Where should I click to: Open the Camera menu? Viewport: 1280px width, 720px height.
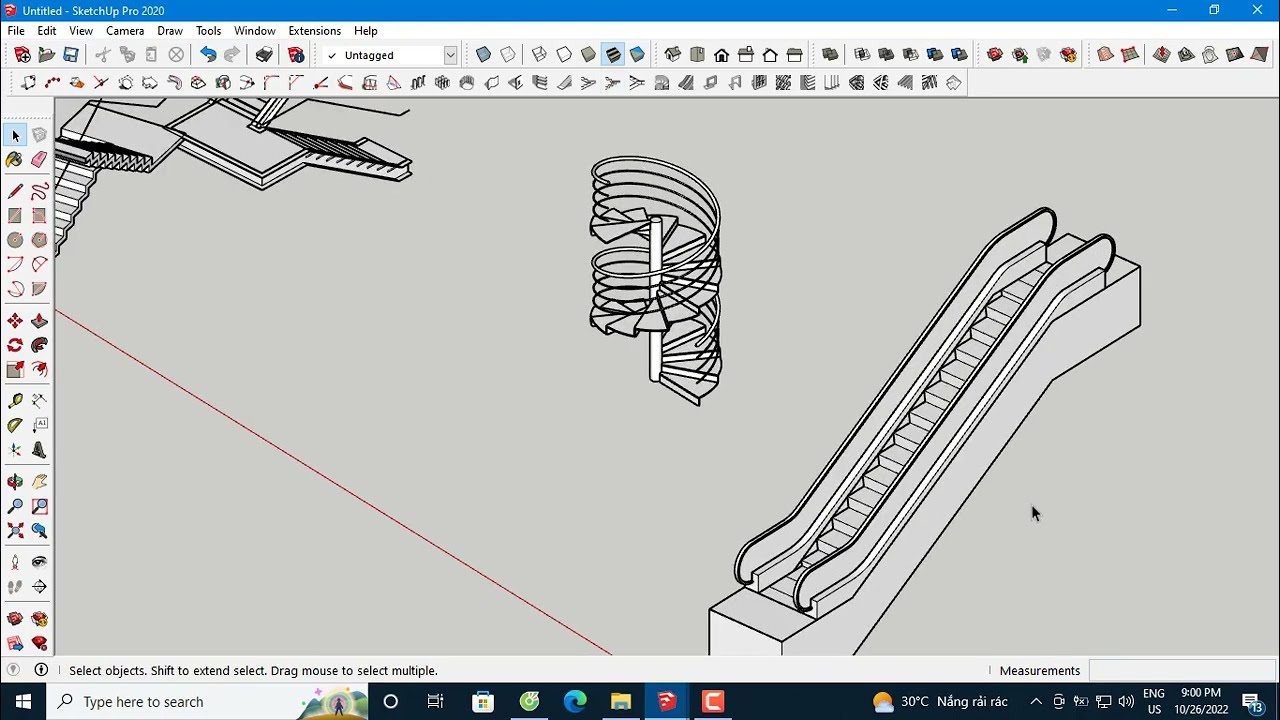pos(125,31)
